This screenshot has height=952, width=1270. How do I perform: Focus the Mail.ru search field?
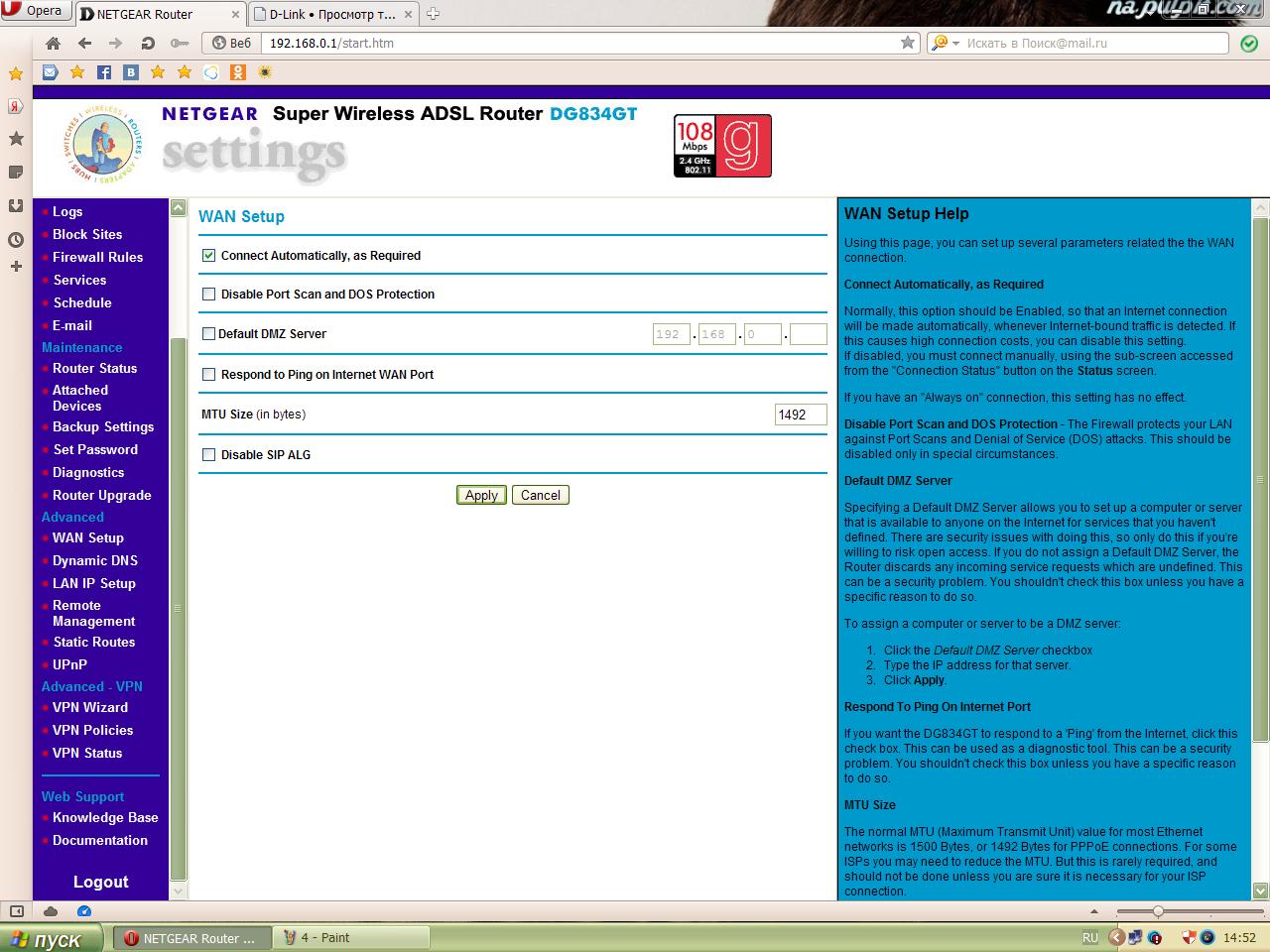click(1095, 43)
